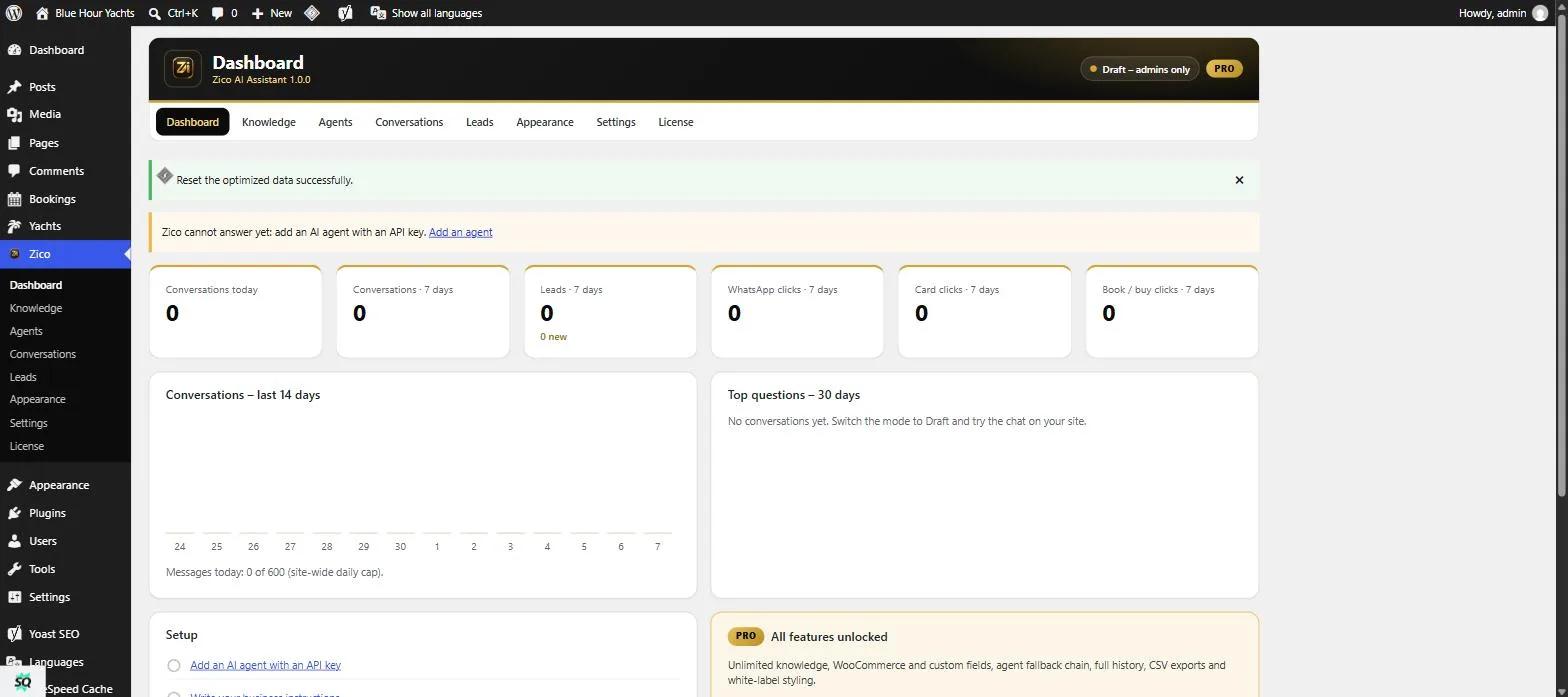Switch to the License tab

(676, 122)
